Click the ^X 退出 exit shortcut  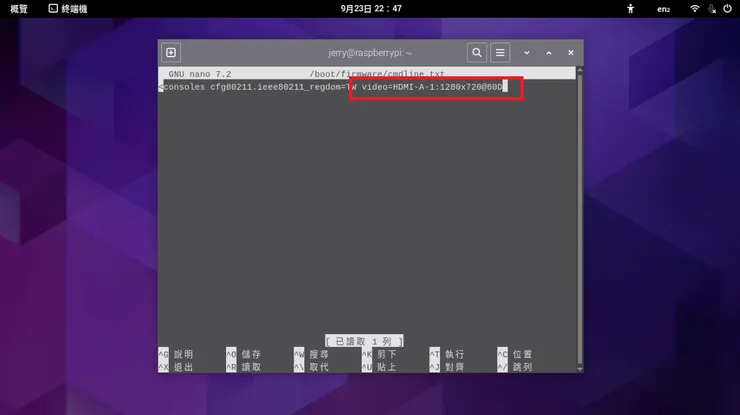point(176,367)
